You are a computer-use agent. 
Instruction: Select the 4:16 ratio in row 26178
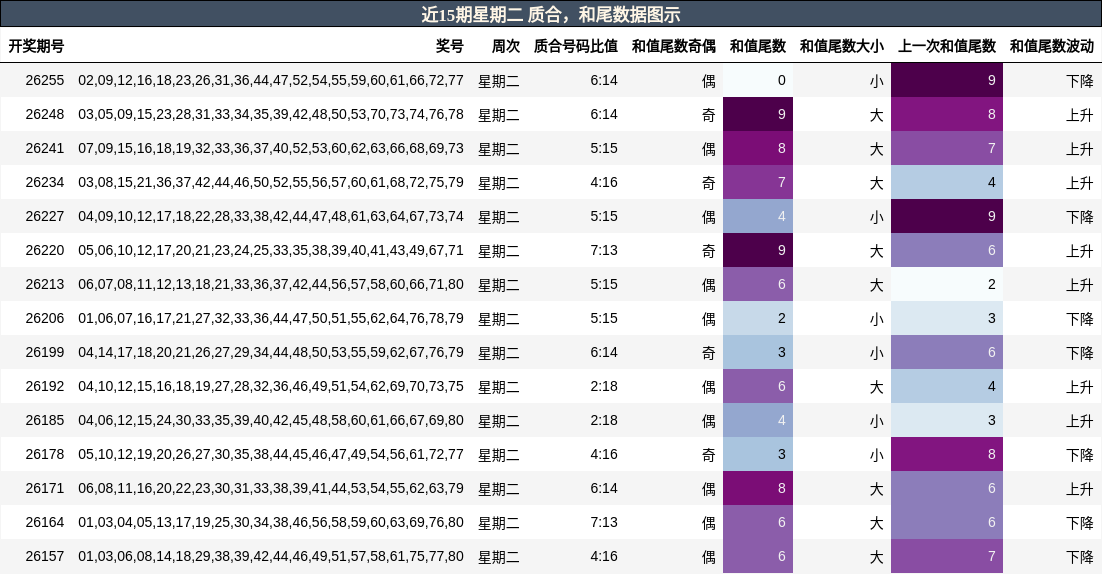pos(604,455)
